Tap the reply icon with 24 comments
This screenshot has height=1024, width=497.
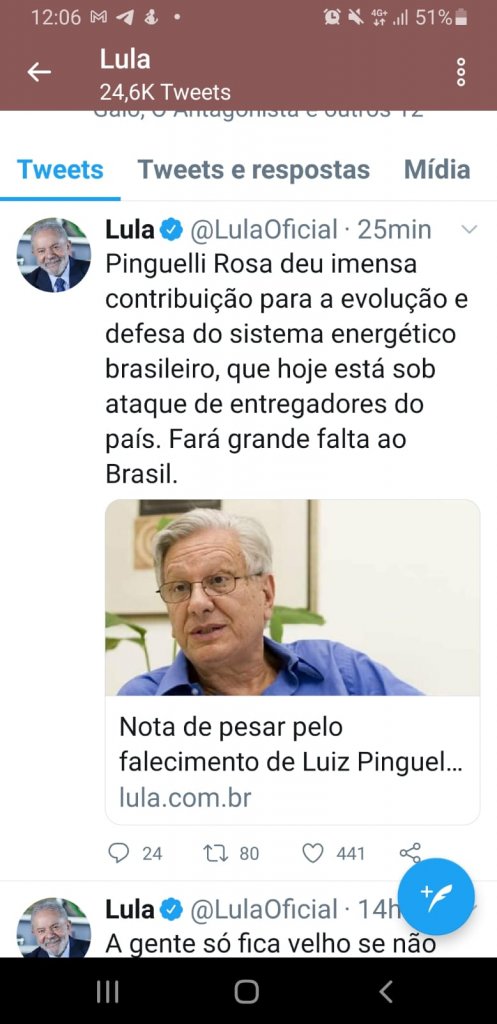(118, 853)
